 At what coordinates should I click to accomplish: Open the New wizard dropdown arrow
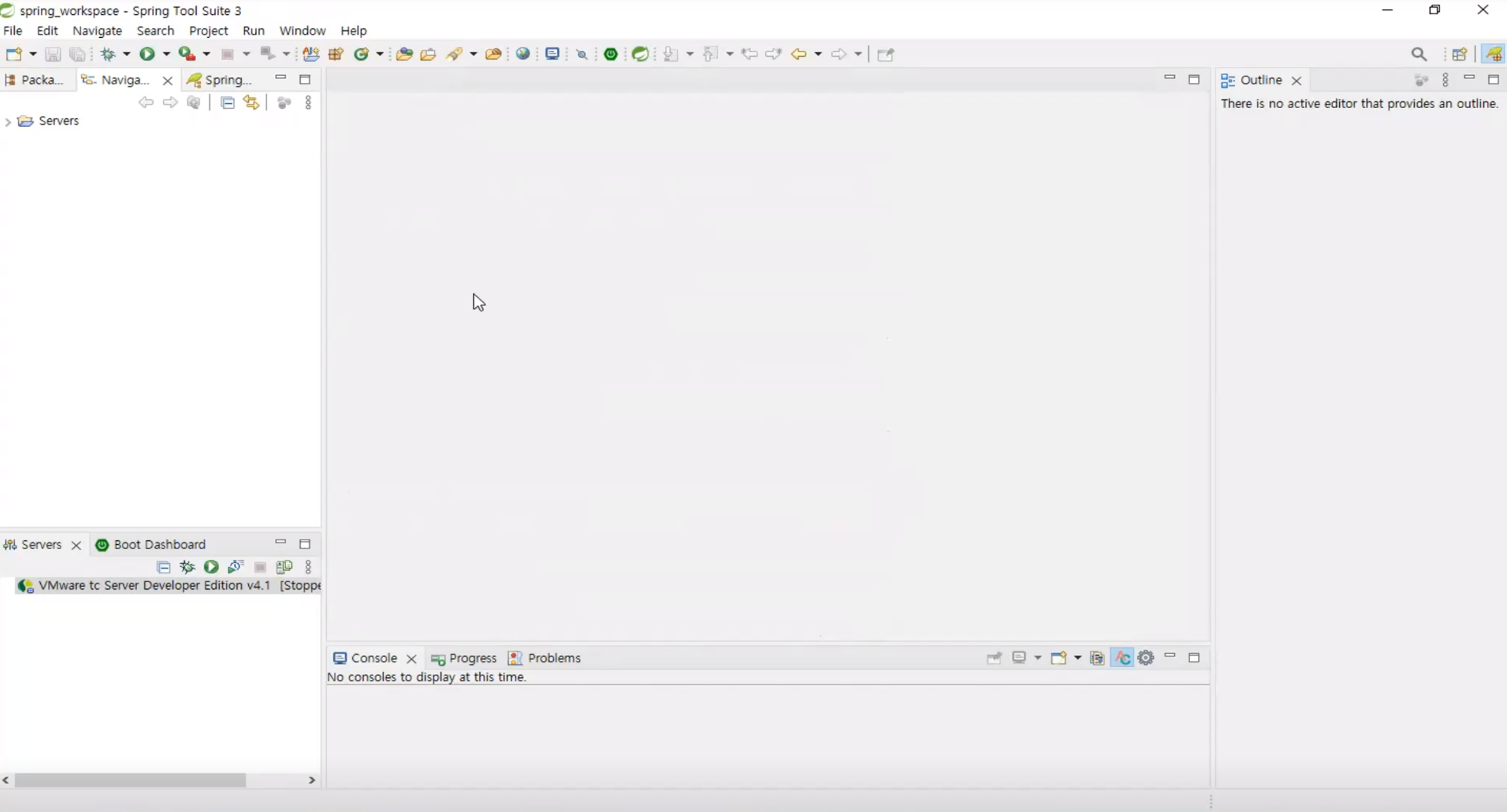click(33, 54)
